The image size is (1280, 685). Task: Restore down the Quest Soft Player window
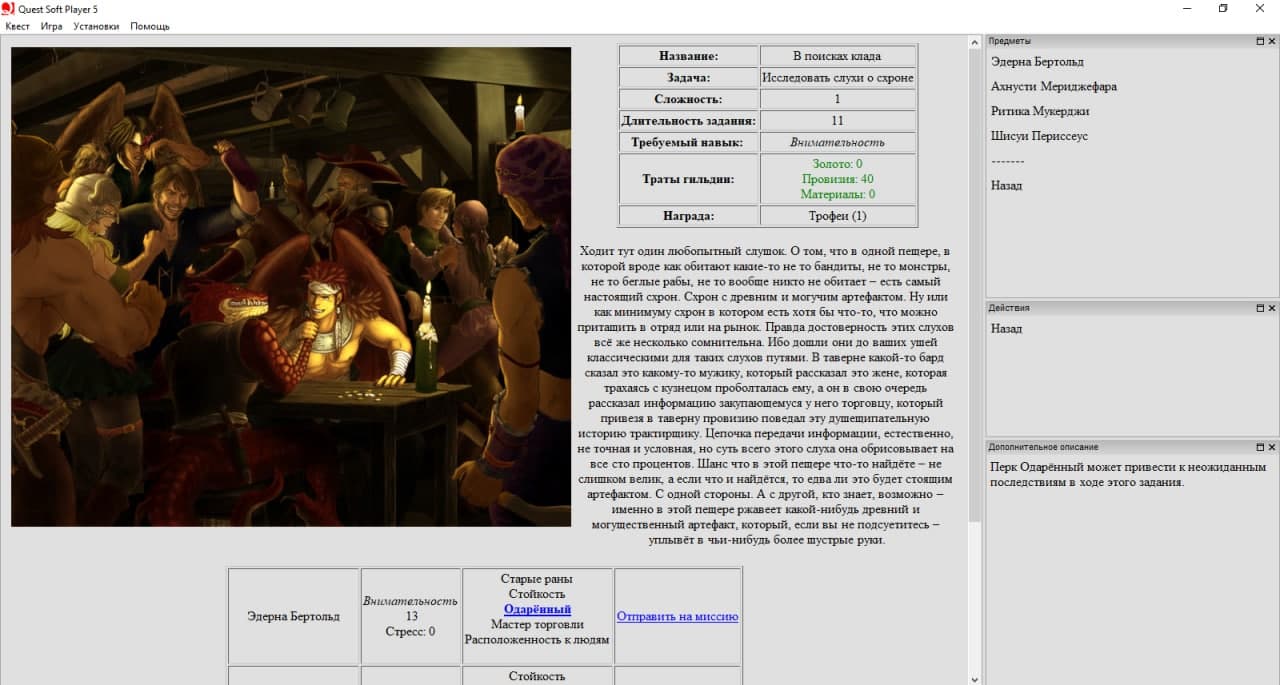pyautogui.click(x=1222, y=8)
